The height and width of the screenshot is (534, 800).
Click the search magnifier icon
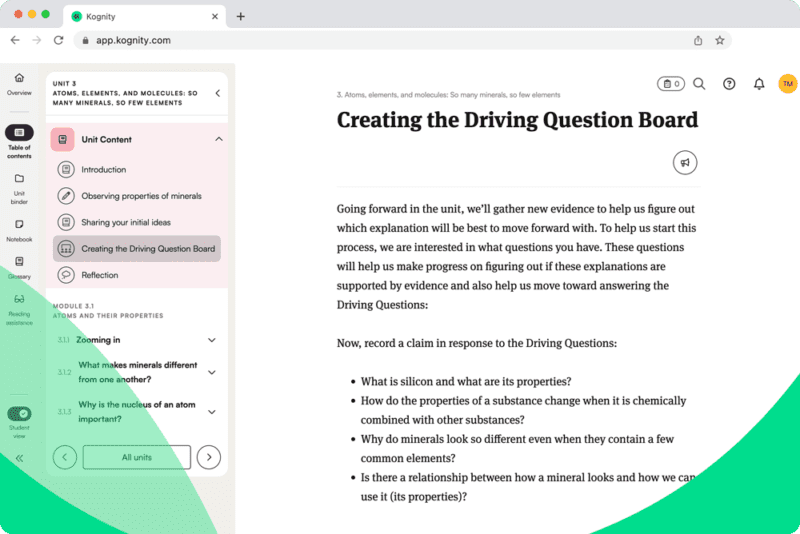[x=699, y=84]
